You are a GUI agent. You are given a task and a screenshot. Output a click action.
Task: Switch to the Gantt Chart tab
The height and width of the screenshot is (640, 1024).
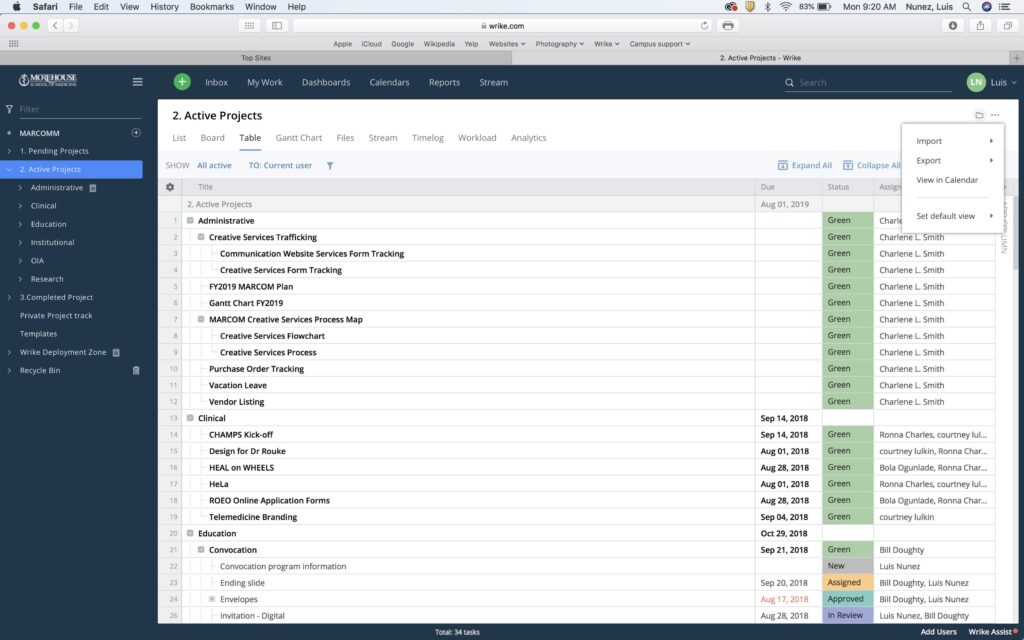pyautogui.click(x=298, y=138)
